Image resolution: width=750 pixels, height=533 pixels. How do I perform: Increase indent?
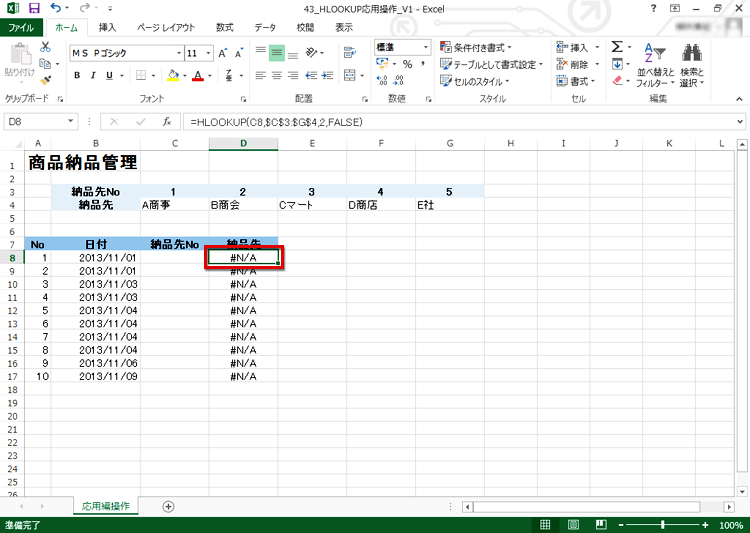pos(328,75)
